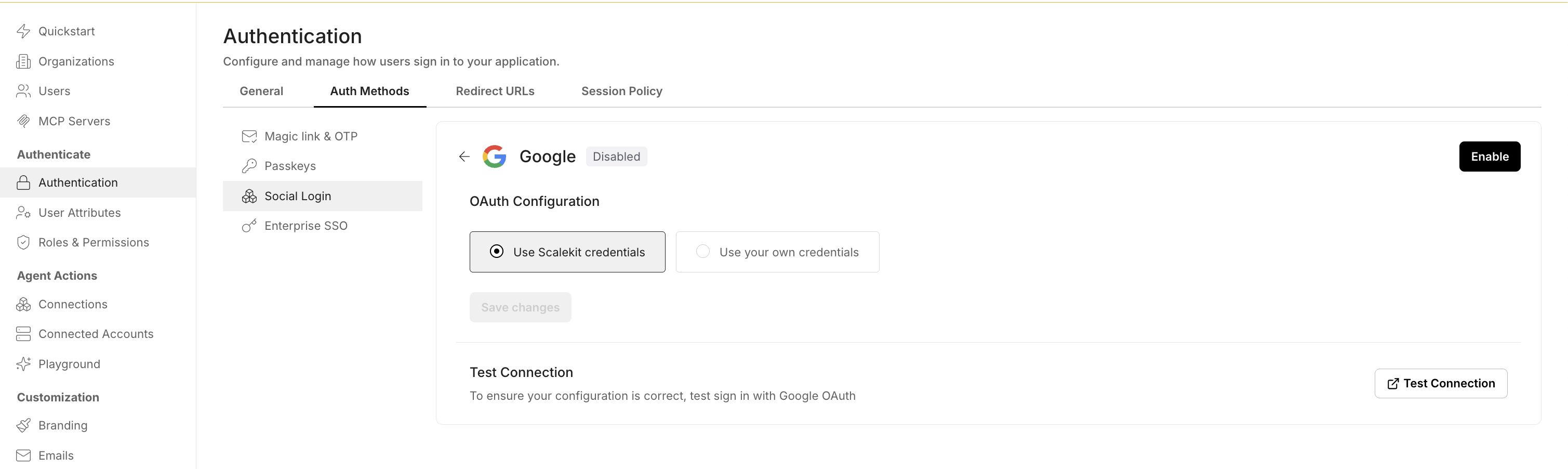This screenshot has height=469, width=1568.
Task: Click the Magic link & OTP envelope icon
Action: coord(249,136)
